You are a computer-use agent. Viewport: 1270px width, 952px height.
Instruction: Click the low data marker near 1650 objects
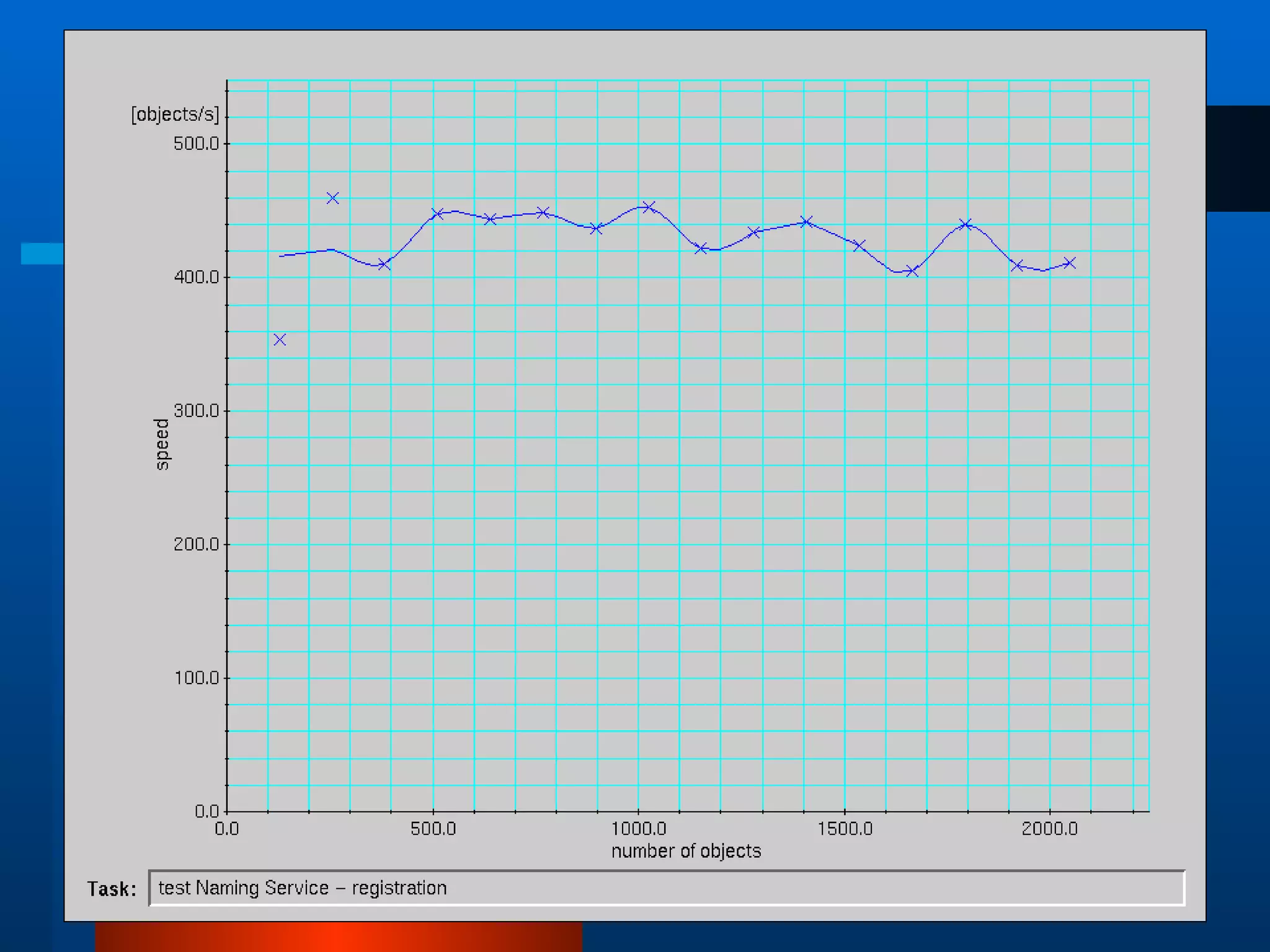[x=912, y=271]
